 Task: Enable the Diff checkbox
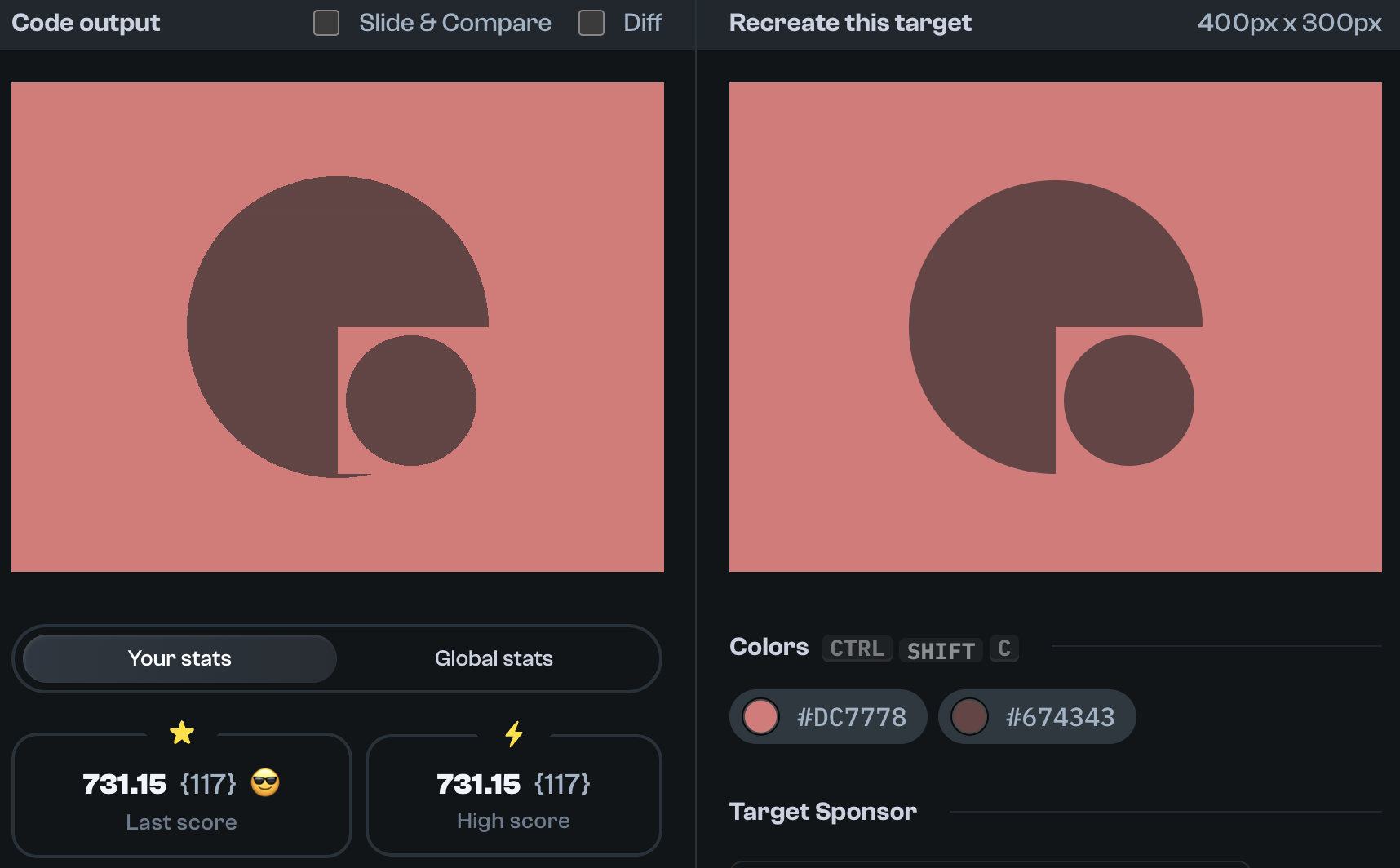tap(590, 23)
